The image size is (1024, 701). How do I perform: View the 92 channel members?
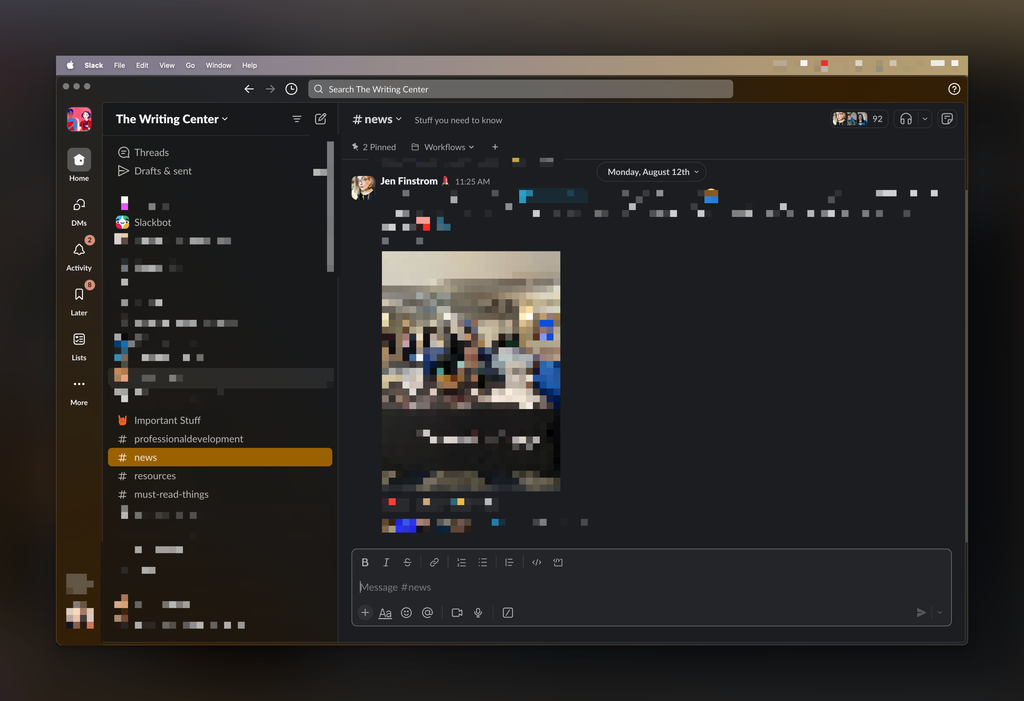pyautogui.click(x=859, y=119)
